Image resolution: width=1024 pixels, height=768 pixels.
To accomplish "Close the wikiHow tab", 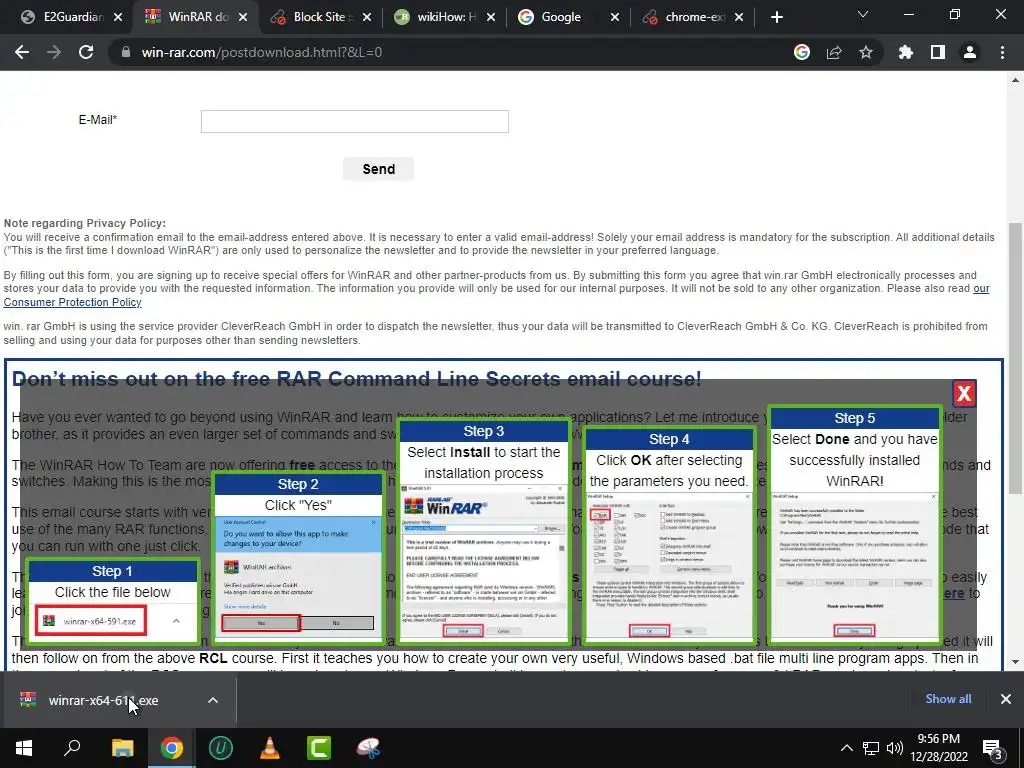I will (x=491, y=18).
